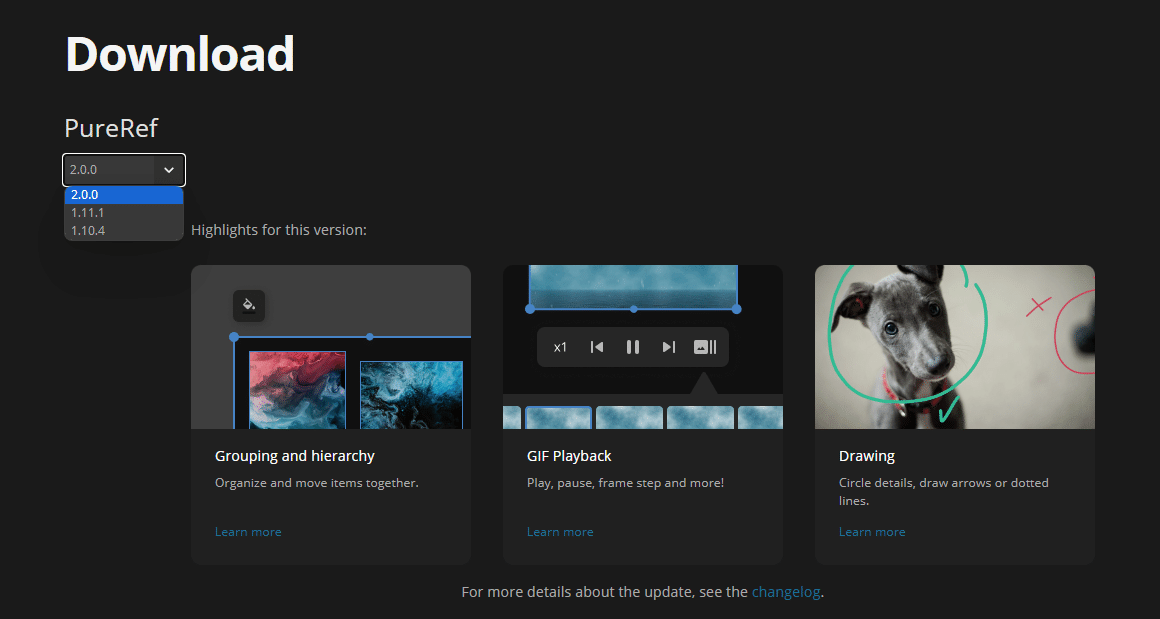The image size is (1160, 619).
Task: Click the puppy drawing preview image
Action: pos(954,347)
